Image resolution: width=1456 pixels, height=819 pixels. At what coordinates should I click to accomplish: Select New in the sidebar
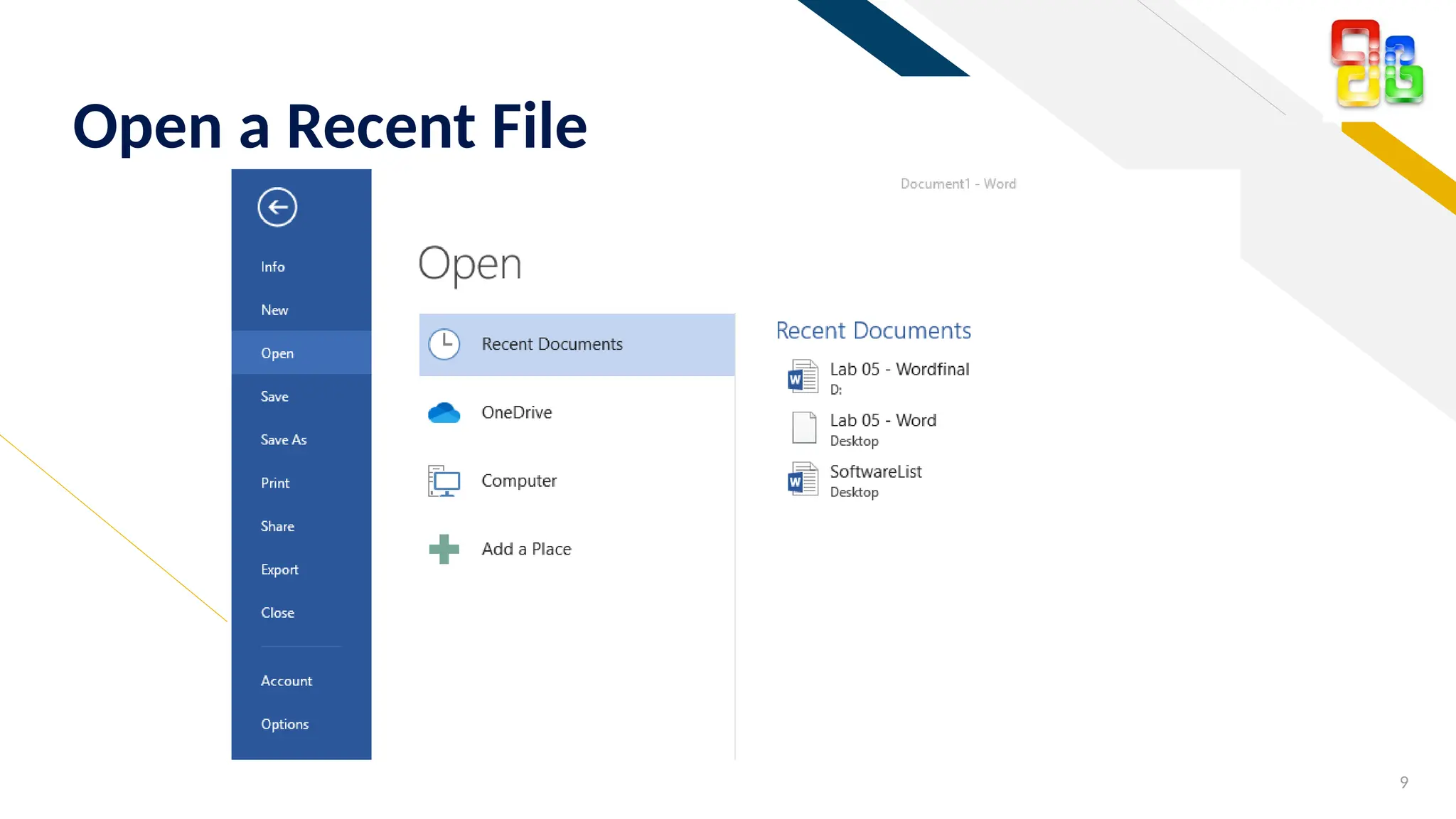pos(274,310)
